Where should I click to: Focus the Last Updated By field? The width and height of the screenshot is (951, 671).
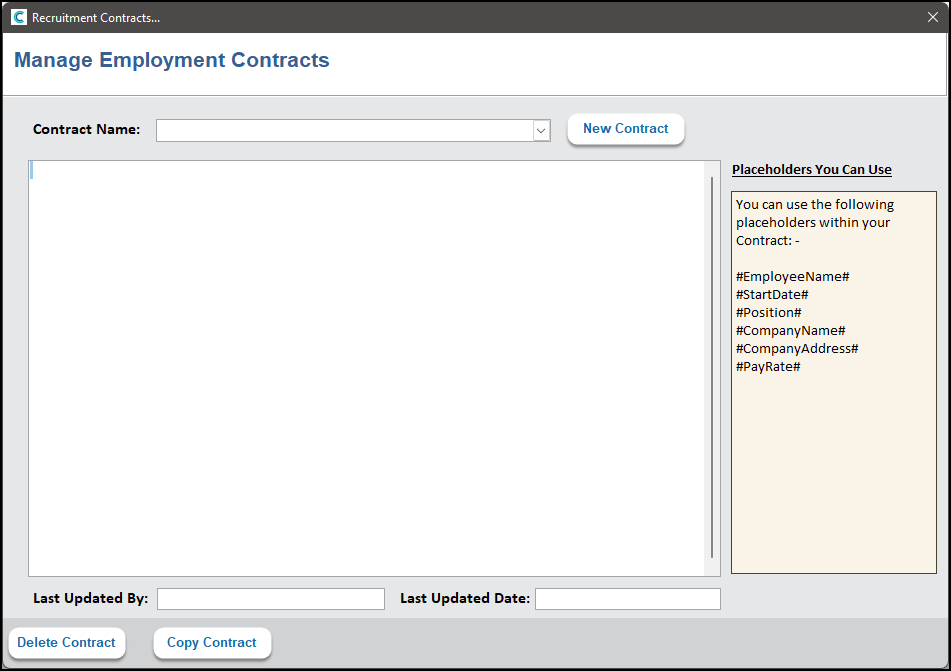(270, 599)
